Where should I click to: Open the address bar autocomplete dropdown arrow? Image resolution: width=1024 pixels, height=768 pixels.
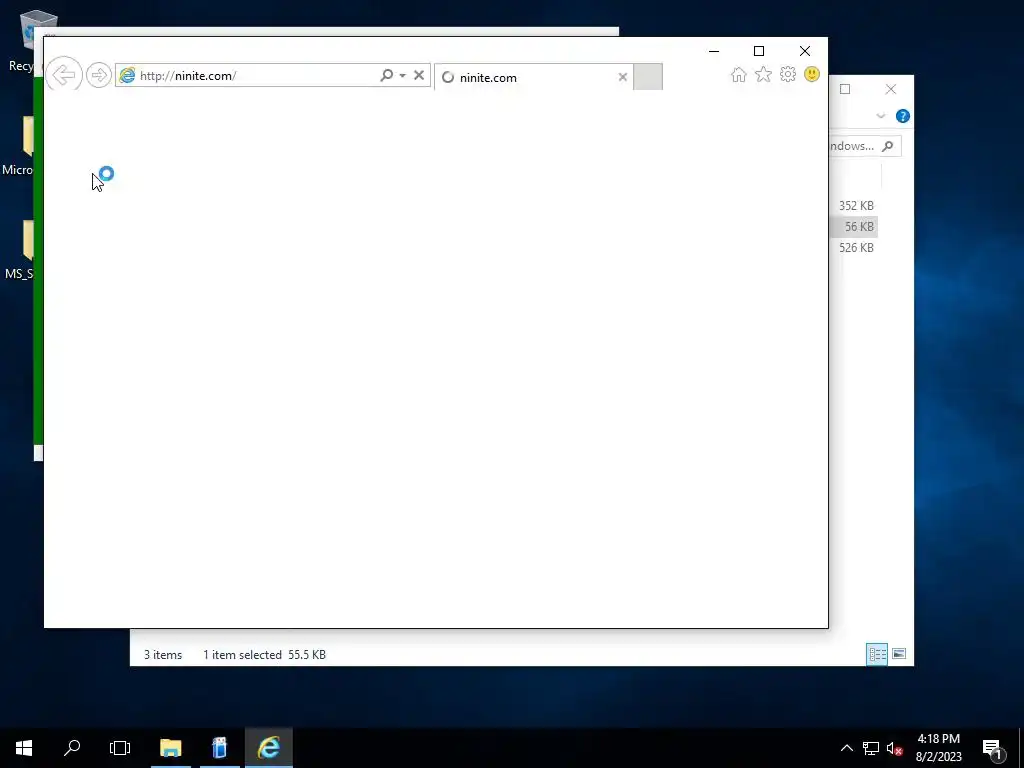click(x=402, y=75)
